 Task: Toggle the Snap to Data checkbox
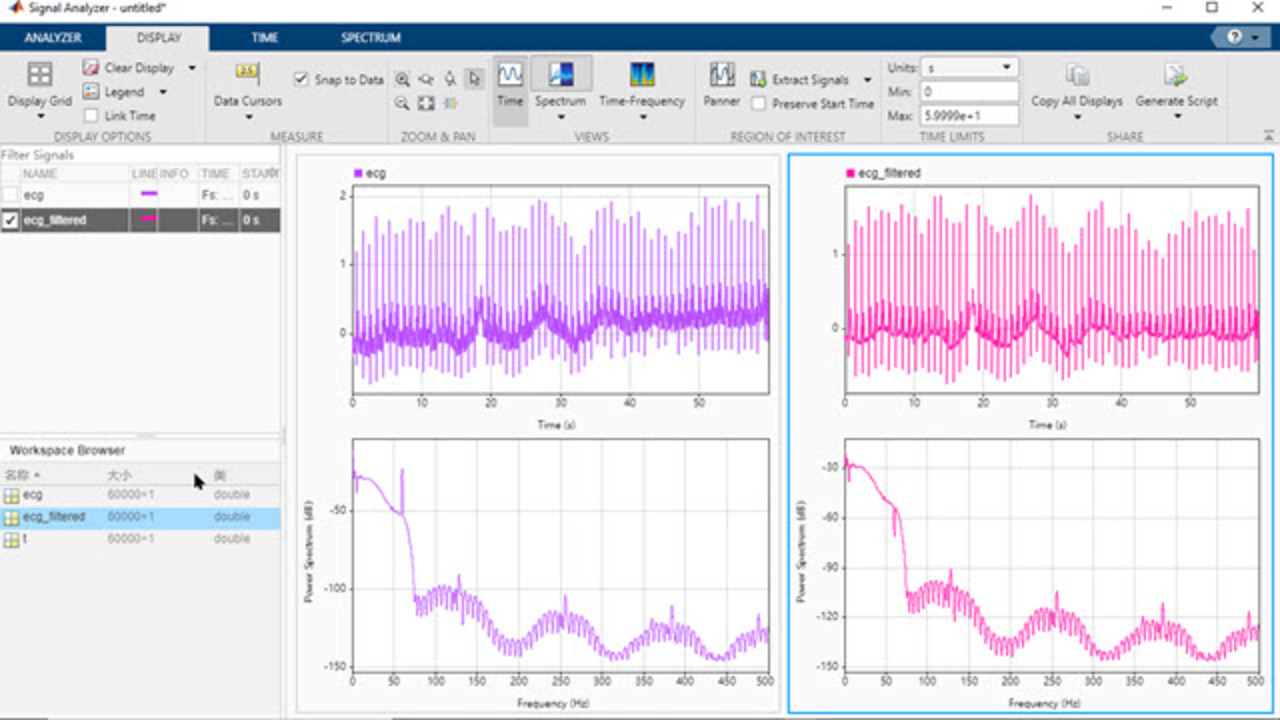[x=301, y=79]
